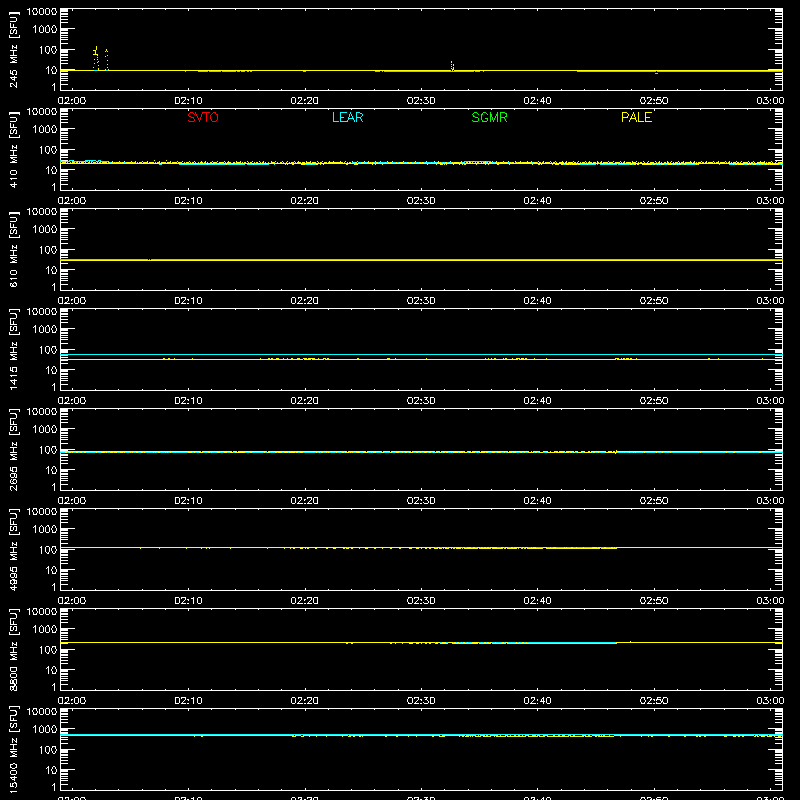The width and height of the screenshot is (800, 800).
Task: Click the 03:00 tick label below the 245 MHz panel
Action: point(770,101)
